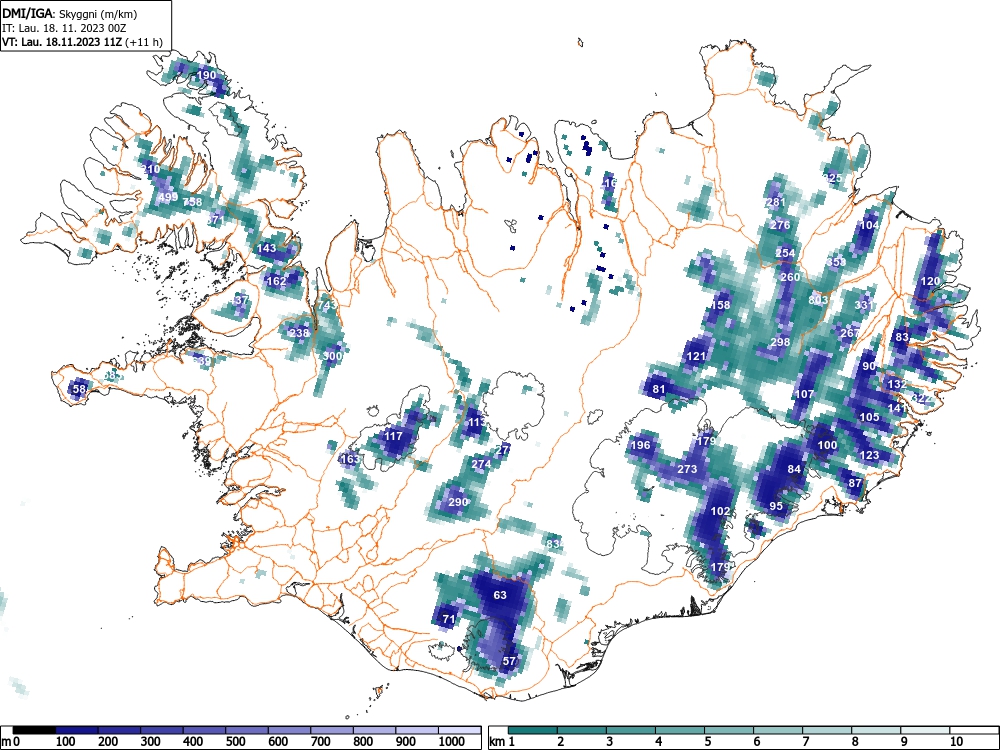Screen dimensions: 1000x750
Task: Click the map value '123'
Action: (x=869, y=455)
